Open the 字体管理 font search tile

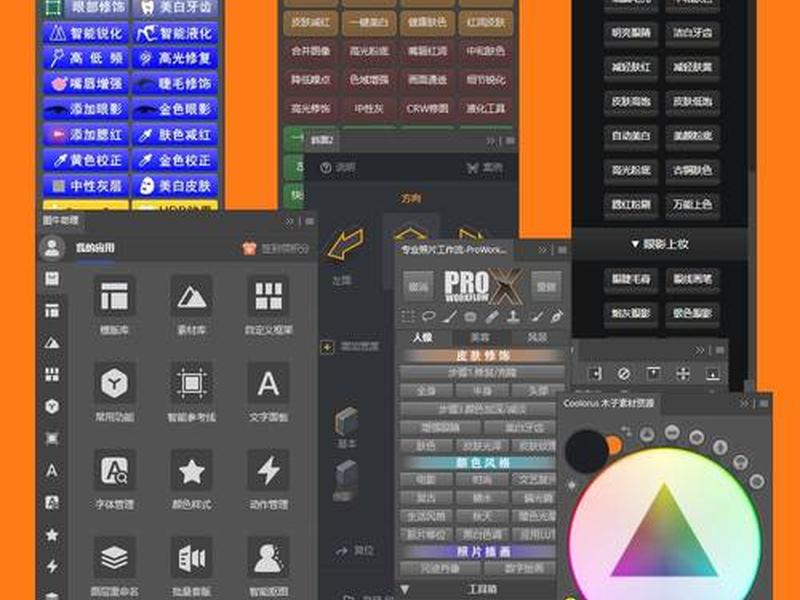pyautogui.click(x=114, y=470)
